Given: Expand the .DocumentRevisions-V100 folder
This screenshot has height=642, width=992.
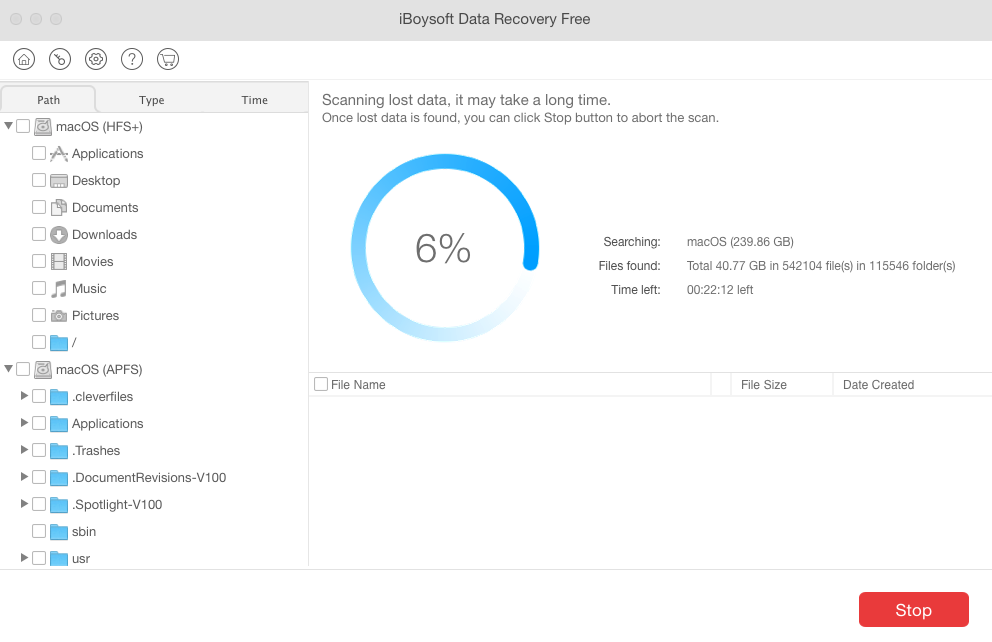Looking at the screenshot, I should 24,476.
